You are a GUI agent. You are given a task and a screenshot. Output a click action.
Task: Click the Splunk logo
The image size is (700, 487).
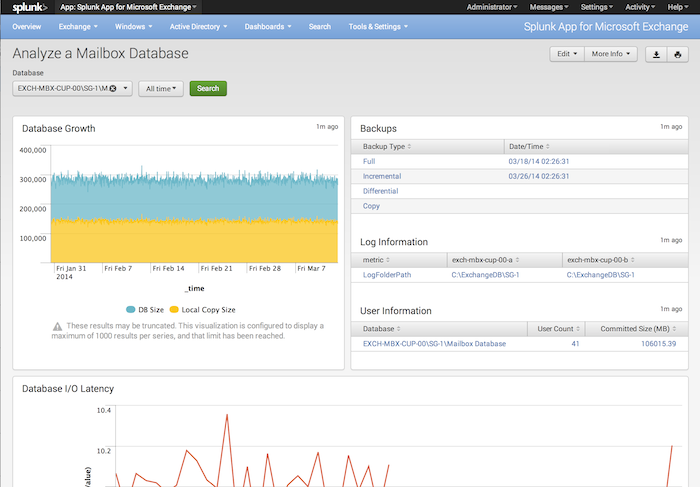29,7
